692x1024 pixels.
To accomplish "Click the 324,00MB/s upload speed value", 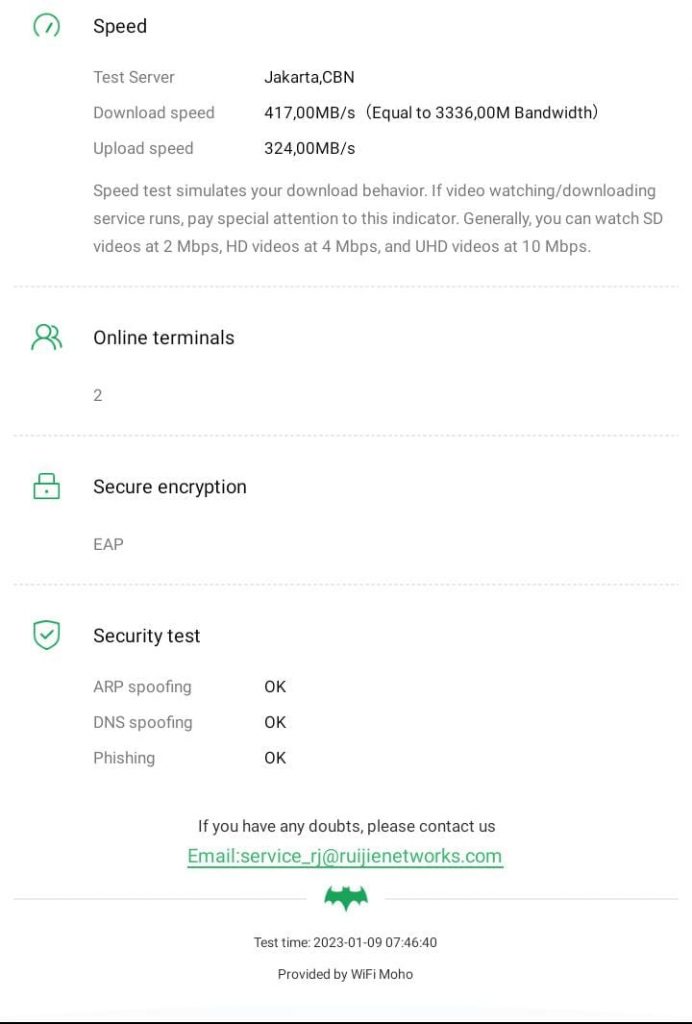I will click(310, 149).
